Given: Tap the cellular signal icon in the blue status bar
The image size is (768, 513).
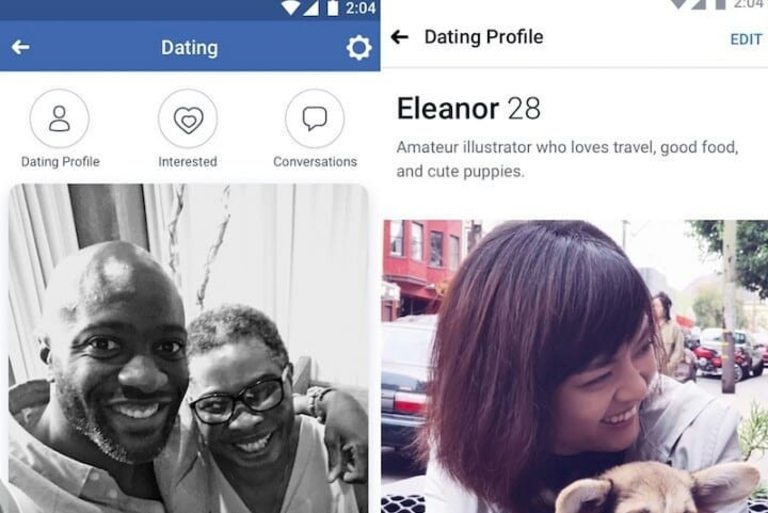Looking at the screenshot, I should pyautogui.click(x=311, y=7).
